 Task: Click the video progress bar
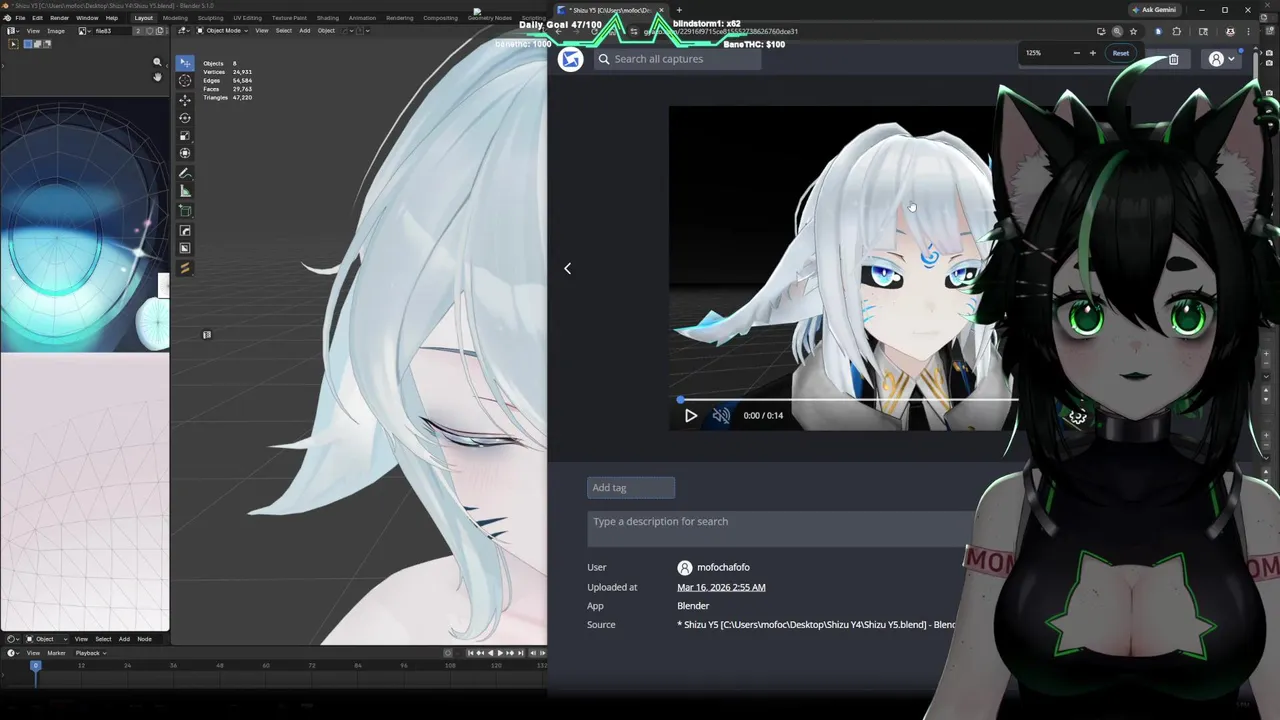pyautogui.click(x=848, y=400)
